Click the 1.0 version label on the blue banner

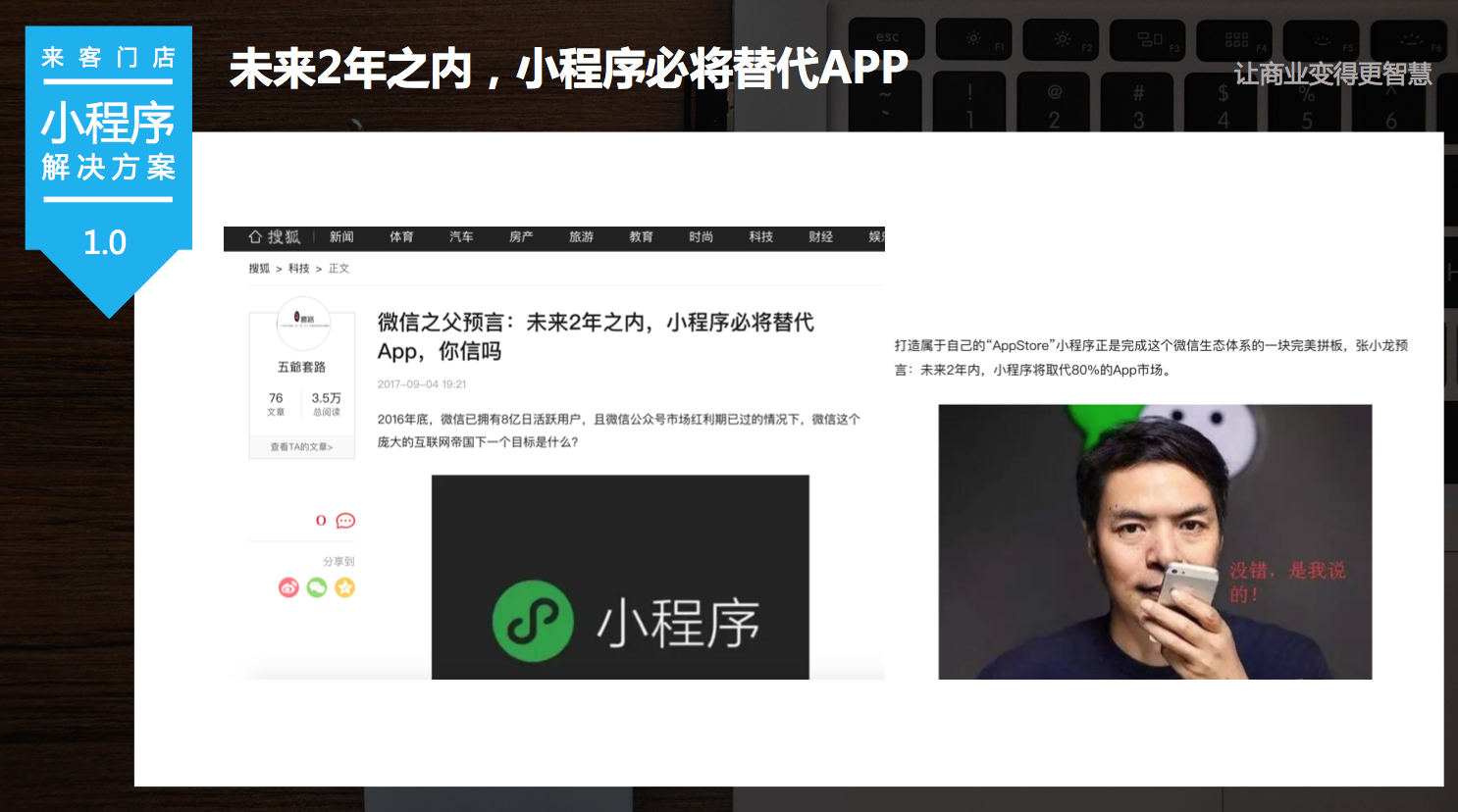tap(105, 242)
